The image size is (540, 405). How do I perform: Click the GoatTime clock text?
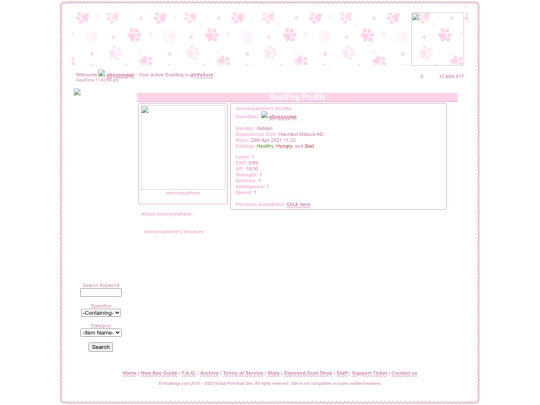coord(97,80)
